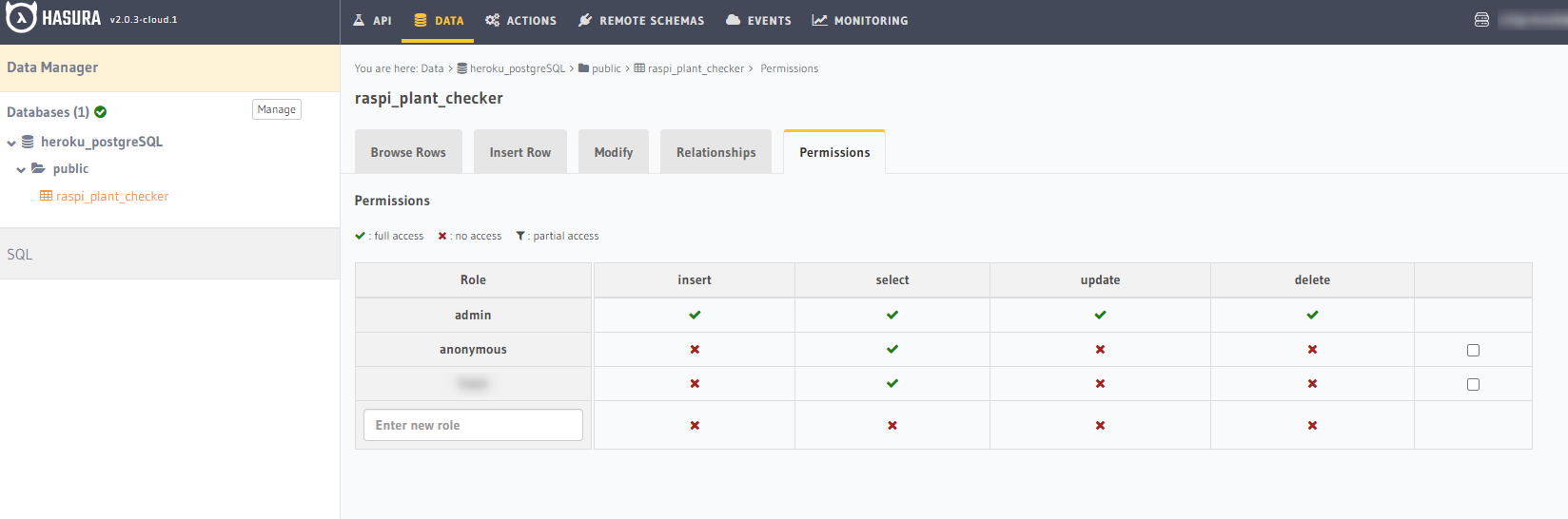Click the project database icon at top right

coord(1481,20)
